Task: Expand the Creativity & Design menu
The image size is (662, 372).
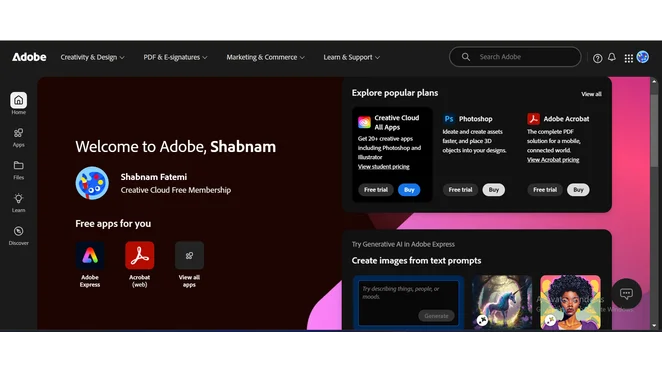Action: [x=92, y=57]
